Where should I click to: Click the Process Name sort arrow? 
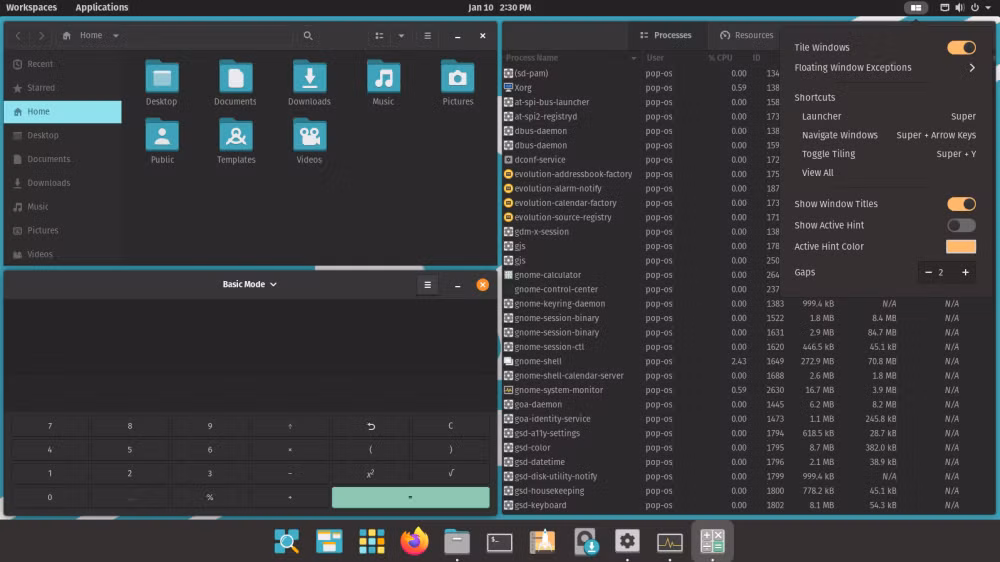point(633,58)
